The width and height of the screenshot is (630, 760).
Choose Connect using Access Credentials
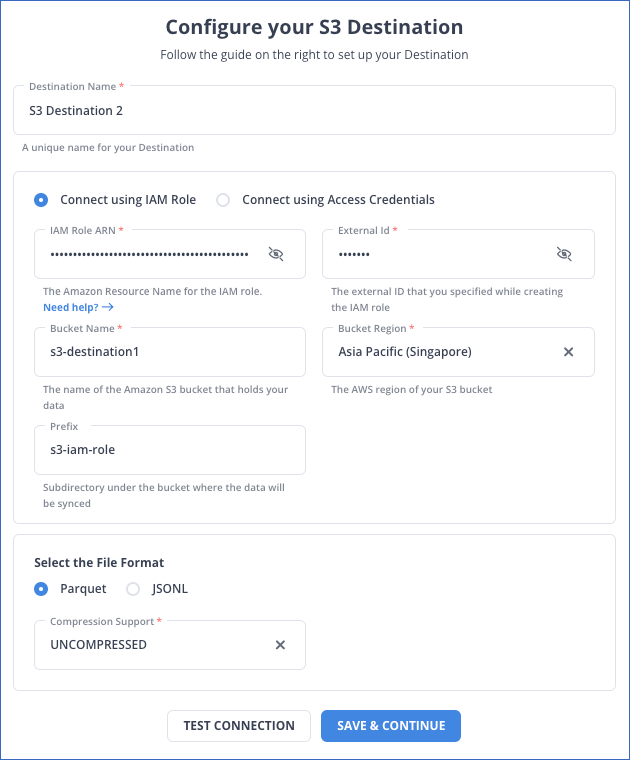223,200
